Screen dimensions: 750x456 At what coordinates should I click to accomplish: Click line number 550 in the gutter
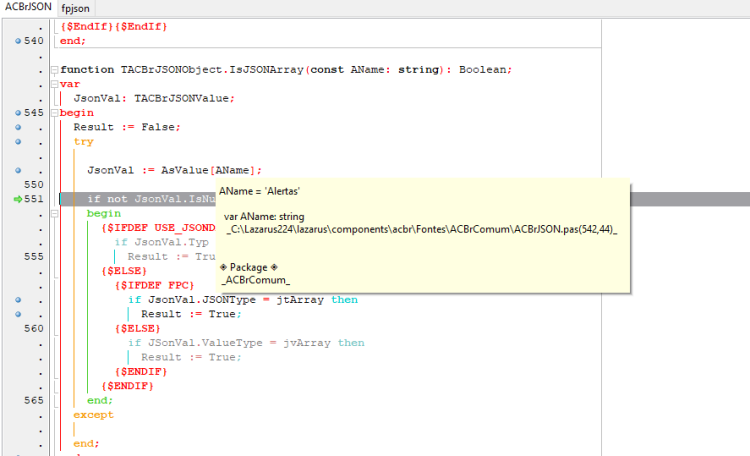click(x=33, y=185)
